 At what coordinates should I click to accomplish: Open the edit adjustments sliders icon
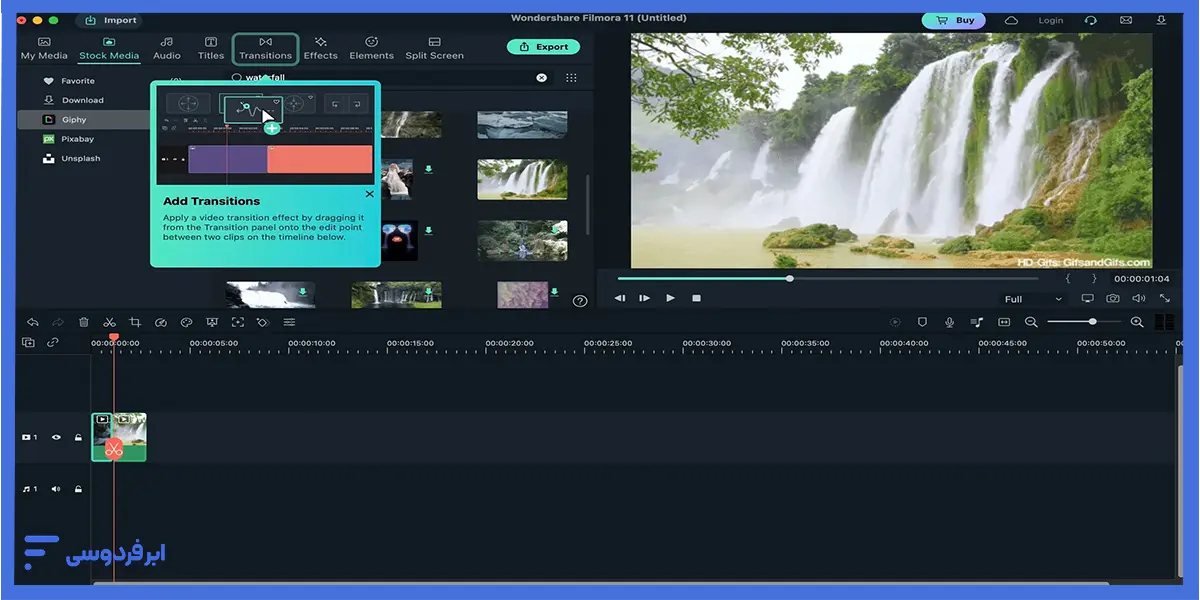(289, 322)
